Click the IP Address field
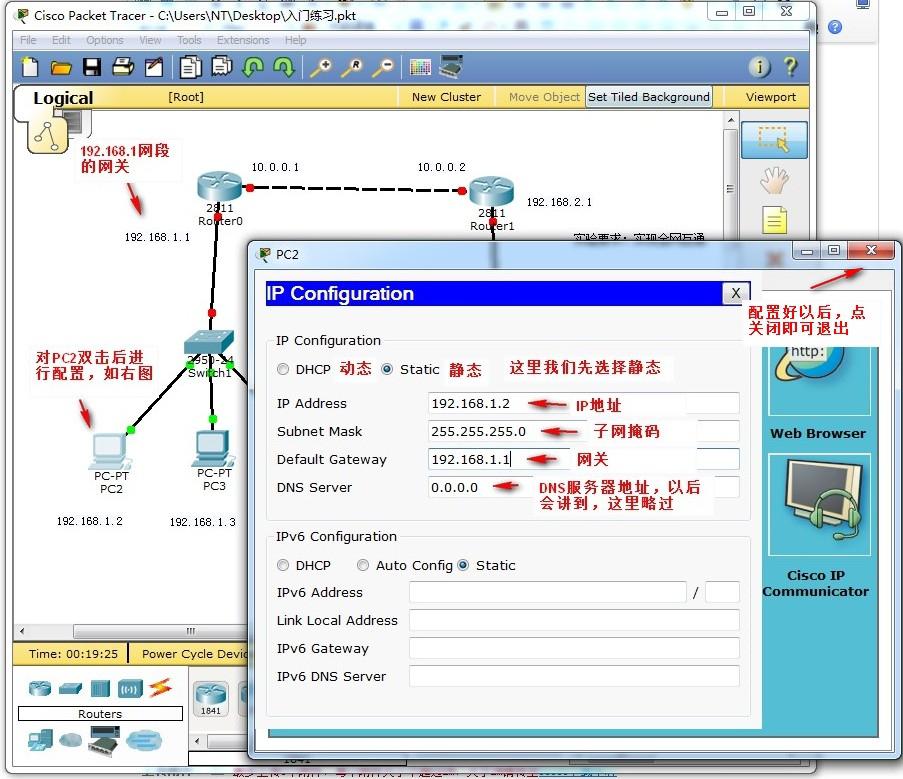Viewport: 903px width, 779px height. pyautogui.click(x=583, y=404)
